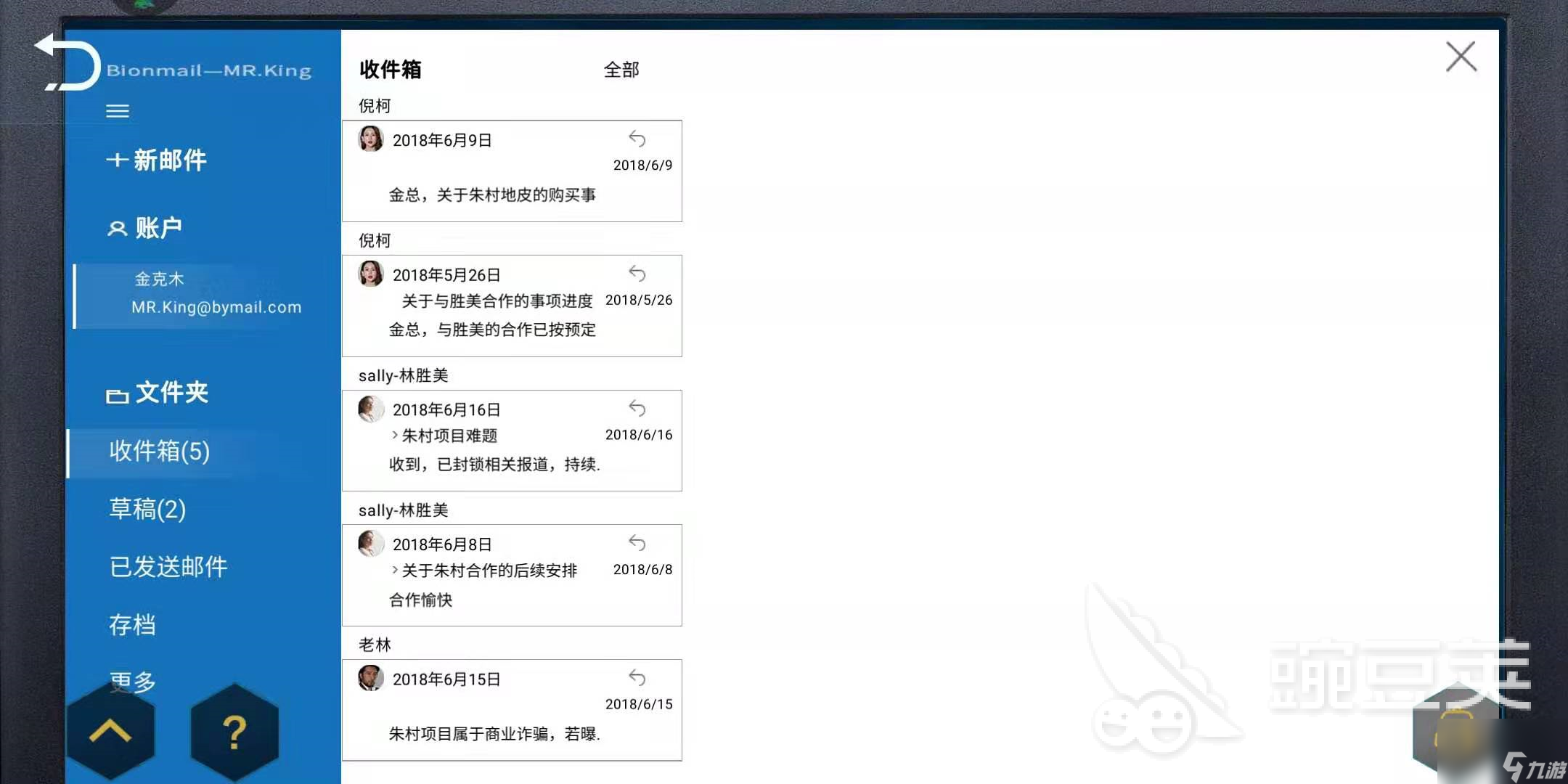Click the date 2018/6/8

pyautogui.click(x=643, y=570)
